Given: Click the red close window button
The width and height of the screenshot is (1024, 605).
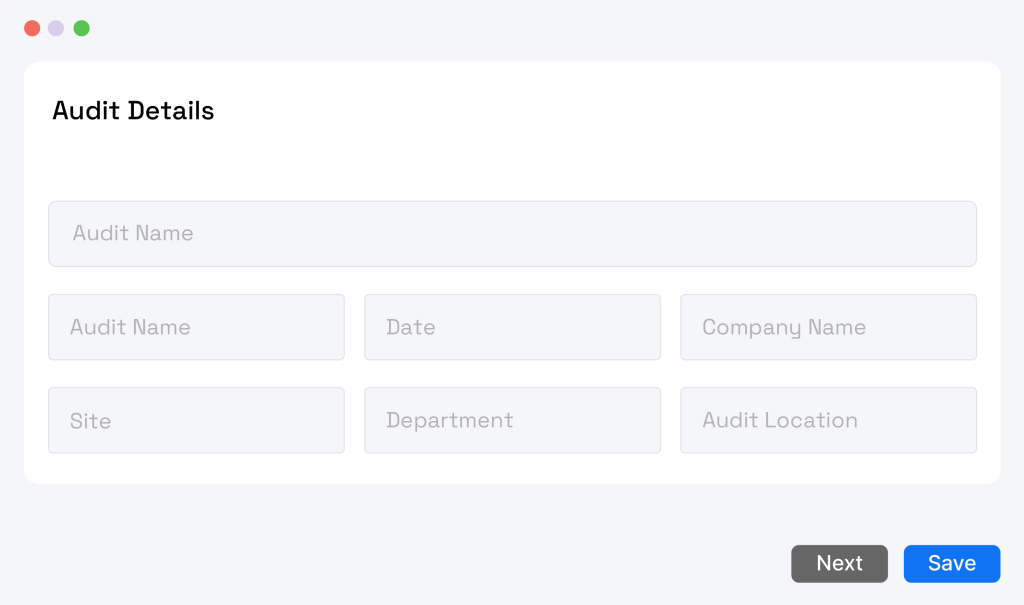Looking at the screenshot, I should 32,28.
